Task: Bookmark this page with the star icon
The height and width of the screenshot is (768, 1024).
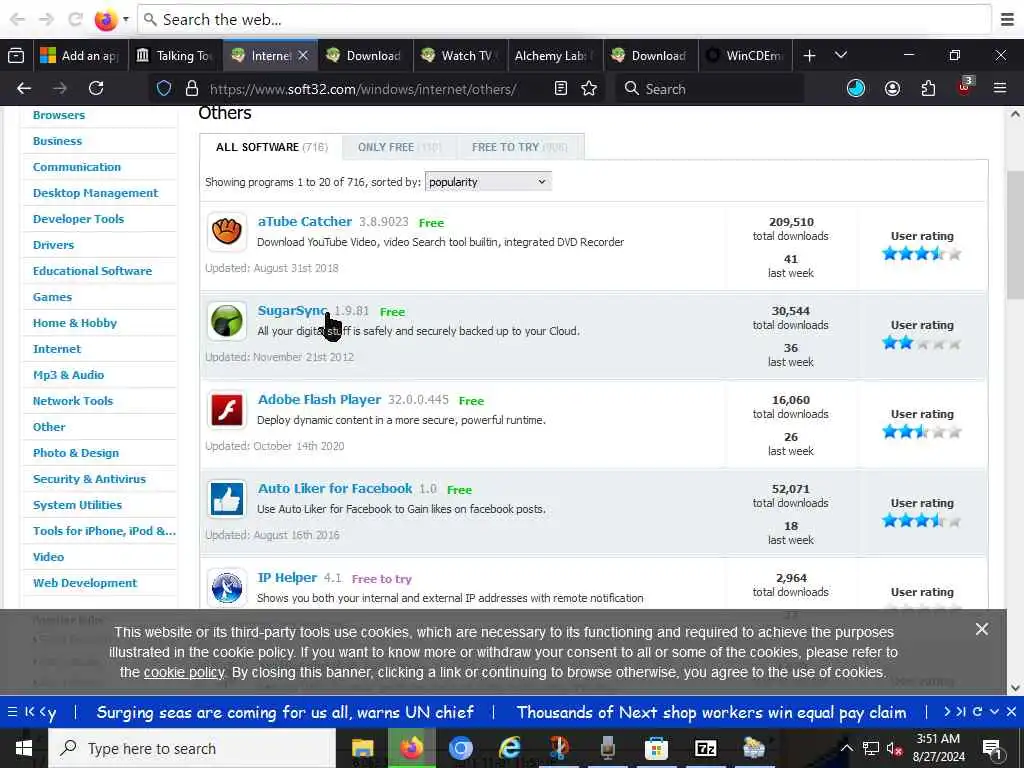Action: [x=589, y=88]
